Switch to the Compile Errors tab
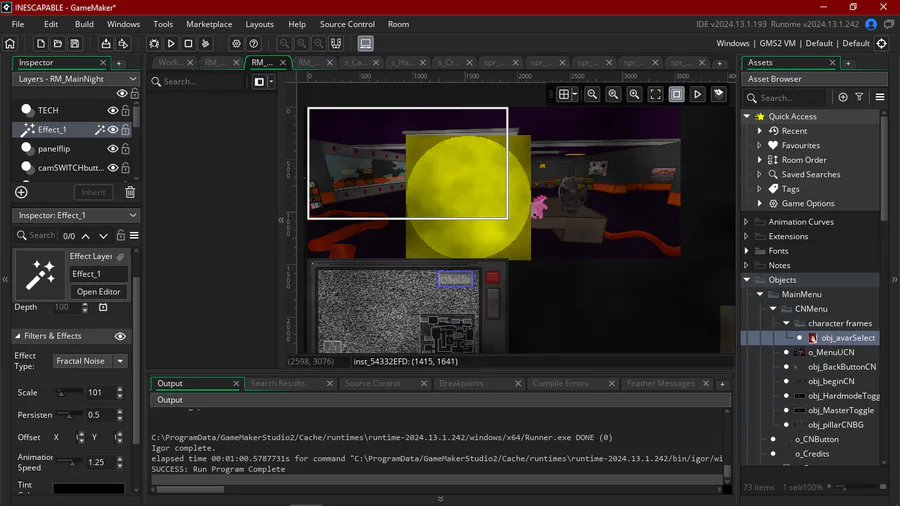The height and width of the screenshot is (506, 900). pyautogui.click(x=560, y=383)
